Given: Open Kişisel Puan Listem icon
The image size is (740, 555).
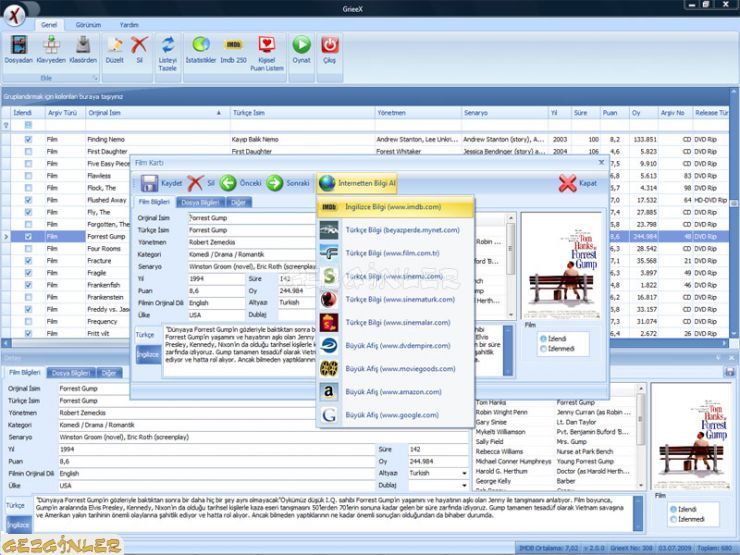Looking at the screenshot, I should pos(267,45).
